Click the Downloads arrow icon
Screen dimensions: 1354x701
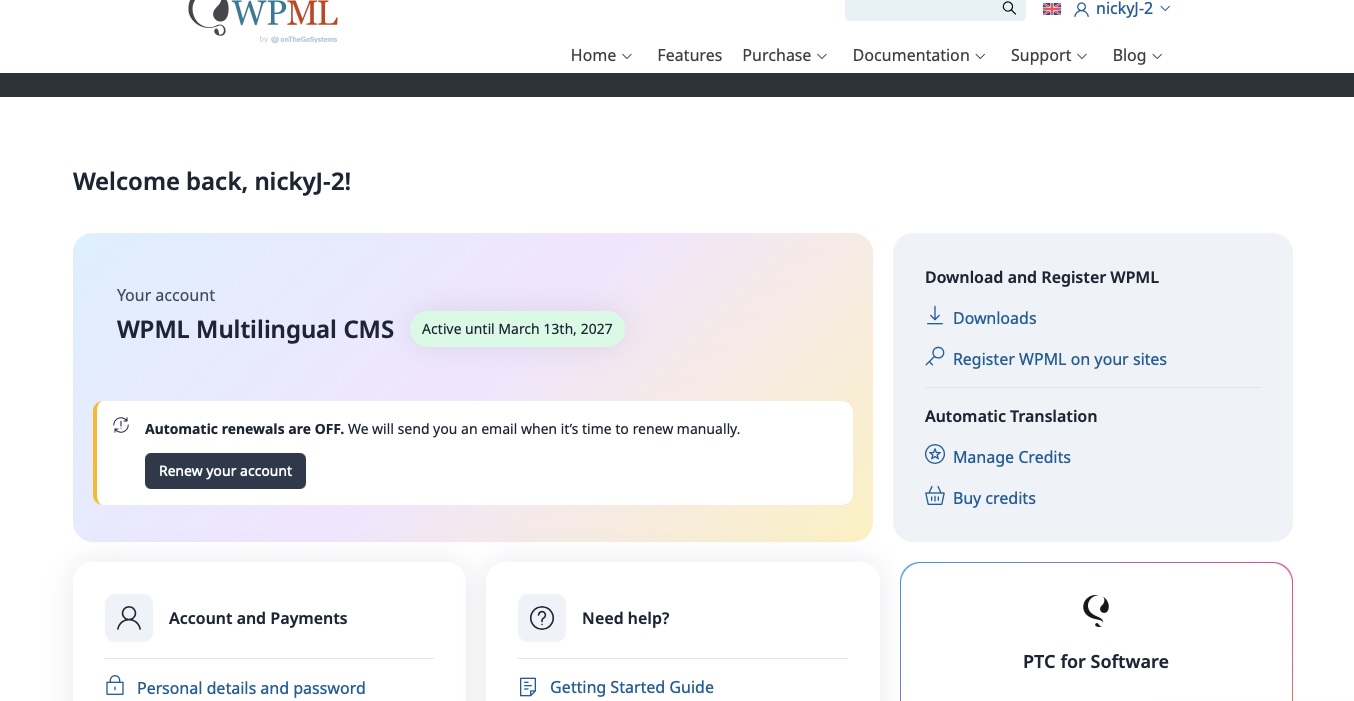[935, 317]
